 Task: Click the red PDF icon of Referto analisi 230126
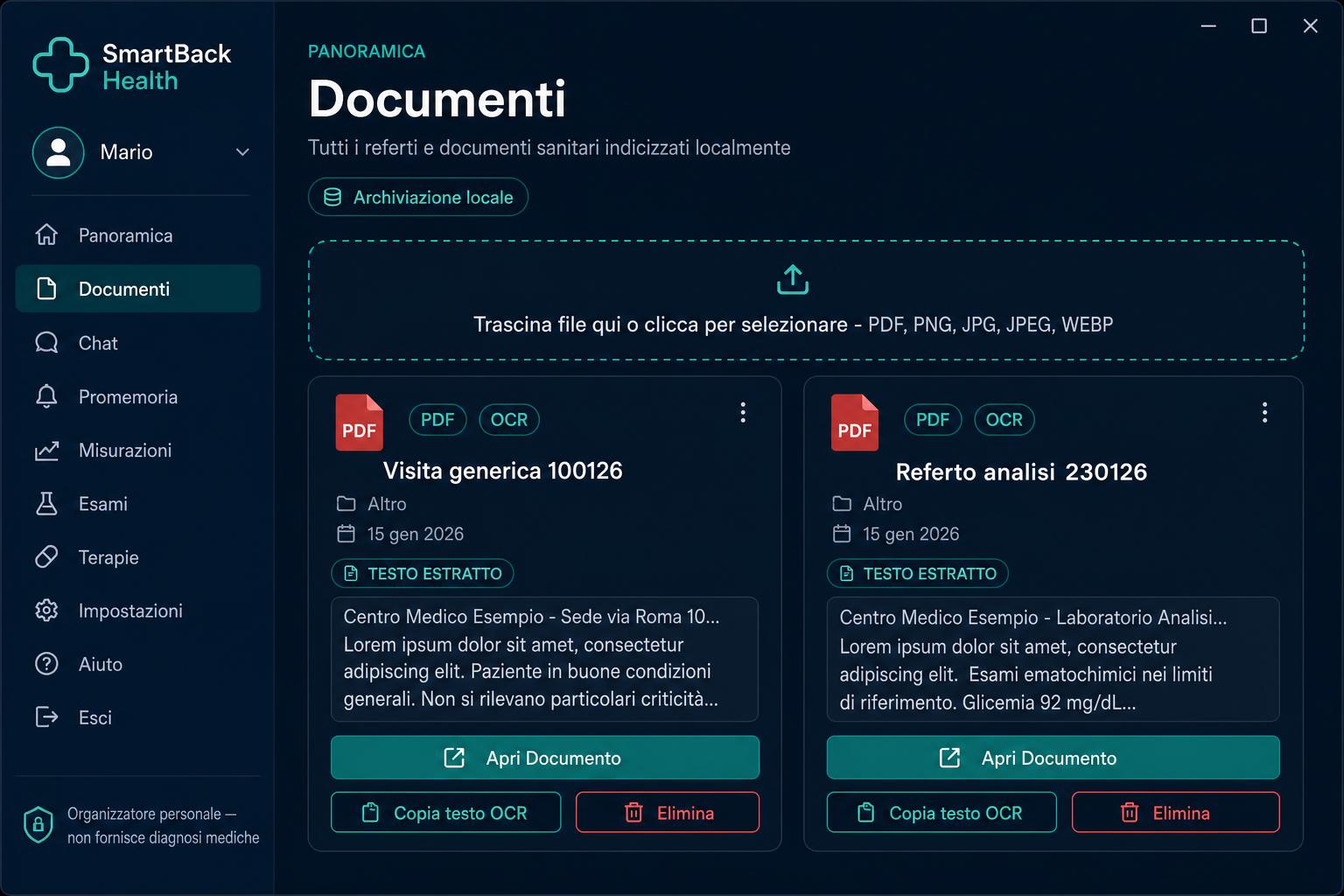click(855, 423)
